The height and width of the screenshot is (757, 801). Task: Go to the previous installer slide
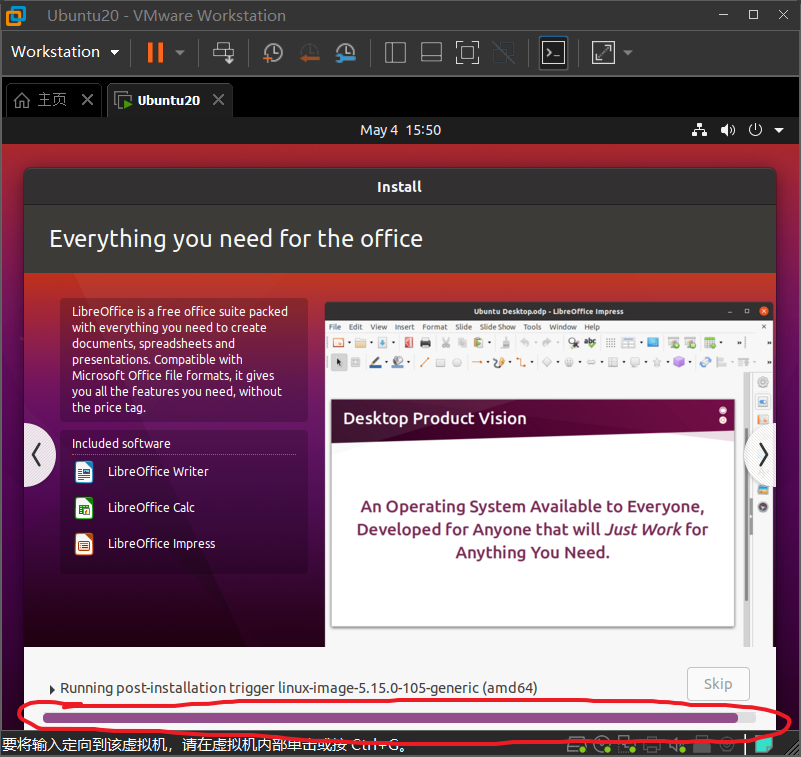[39, 455]
